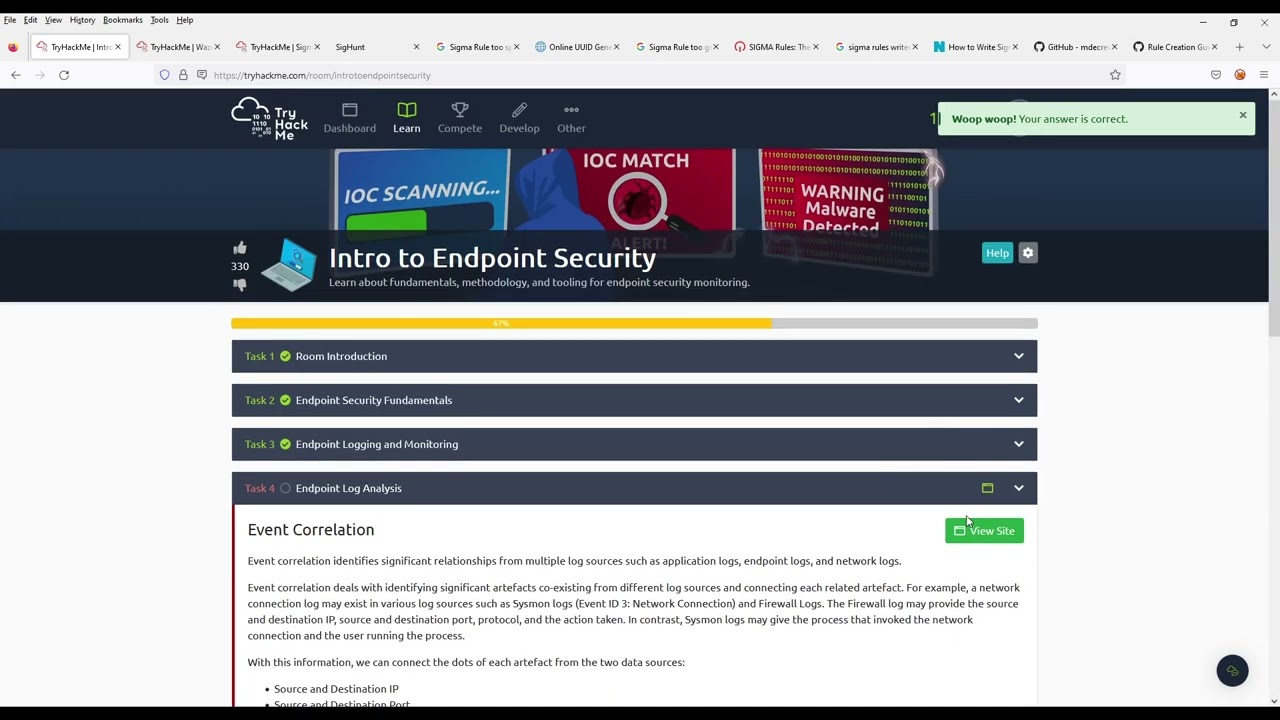The height and width of the screenshot is (720, 1280).
Task: Expand Task 2 Endpoint Security Fundamentals chevron
Action: click(1019, 400)
